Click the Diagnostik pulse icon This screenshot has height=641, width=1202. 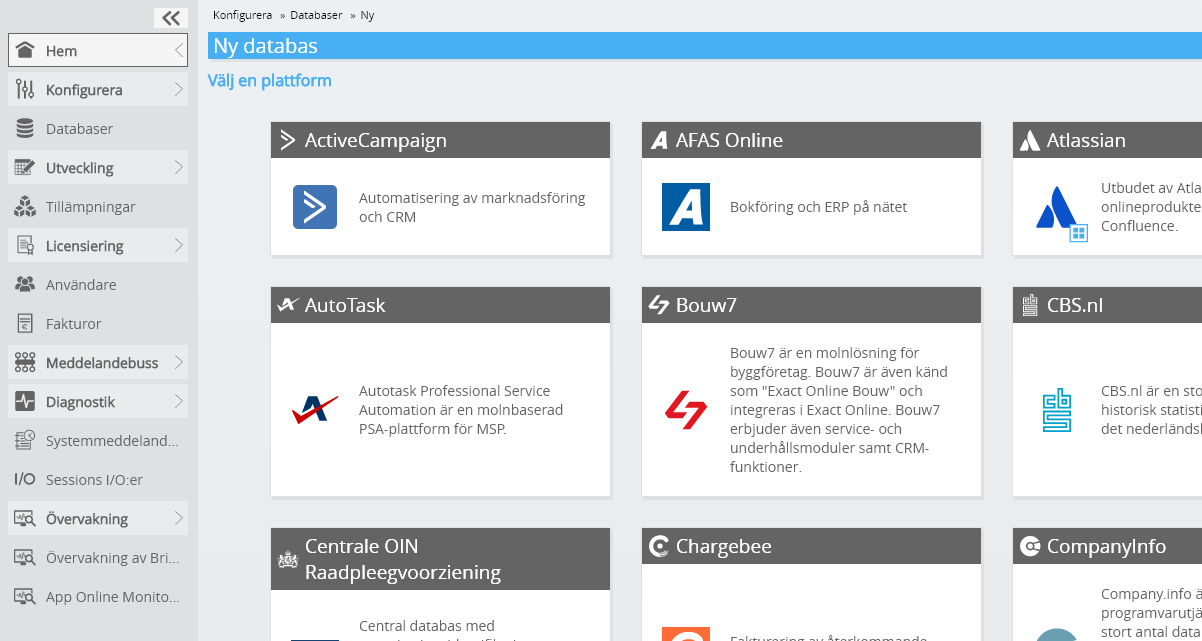pos(26,401)
